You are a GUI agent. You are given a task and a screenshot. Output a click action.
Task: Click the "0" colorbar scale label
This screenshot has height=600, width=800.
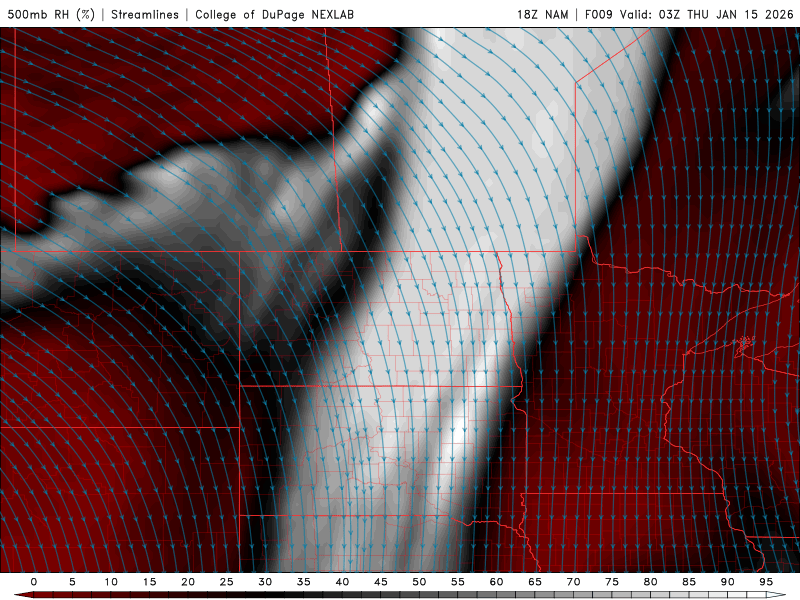(x=34, y=582)
